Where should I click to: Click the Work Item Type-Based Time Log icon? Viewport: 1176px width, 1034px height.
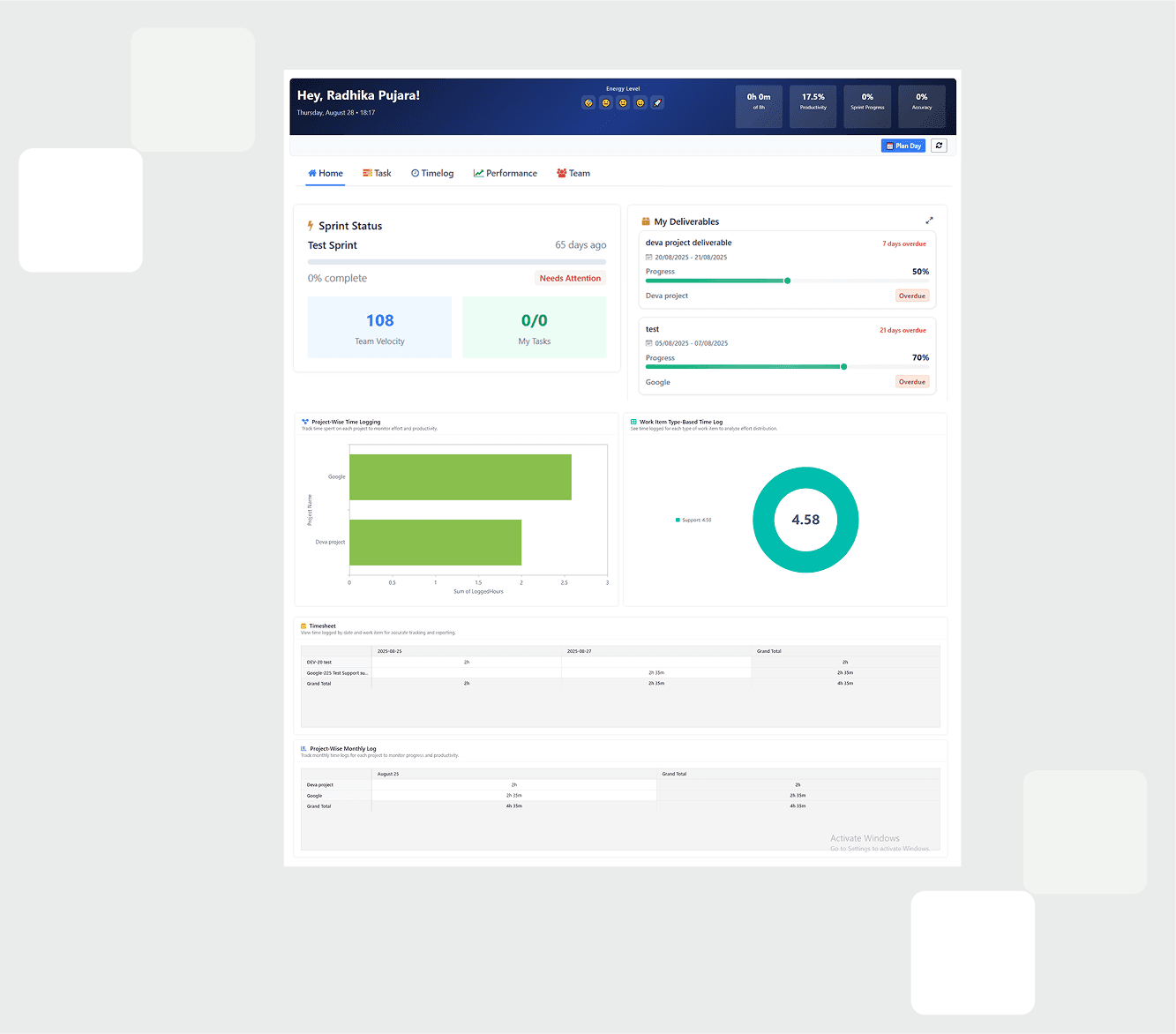tap(633, 422)
